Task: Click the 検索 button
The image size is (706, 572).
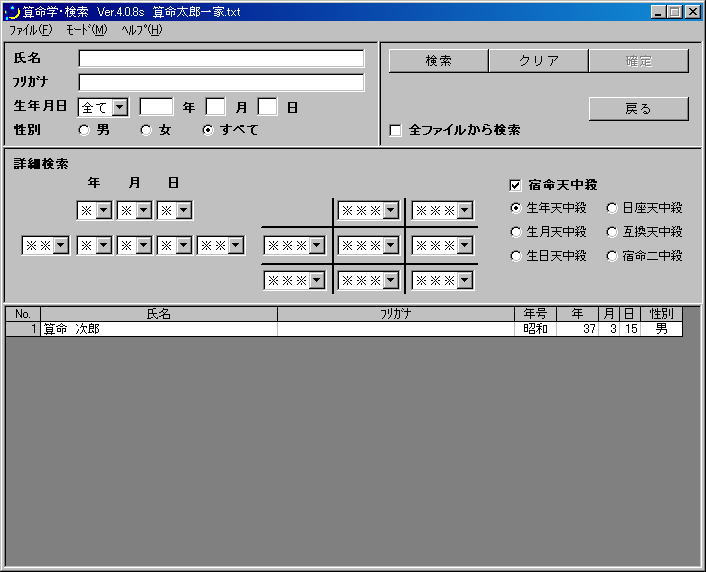Action: [x=439, y=61]
